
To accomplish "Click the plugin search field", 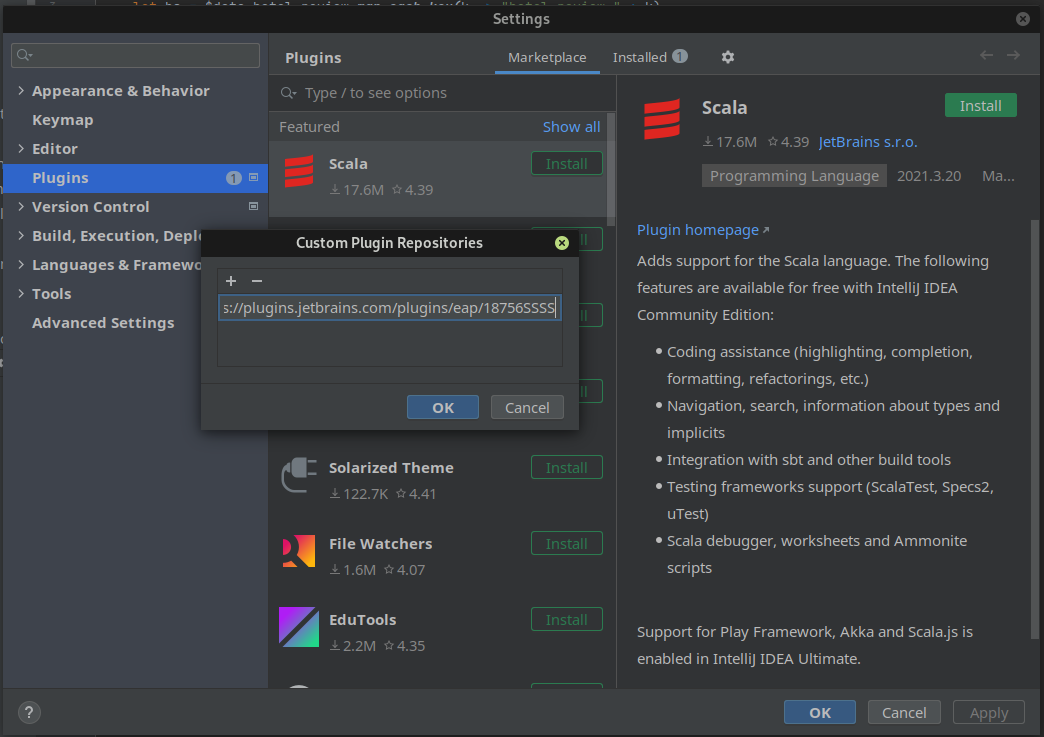I will (442, 93).
